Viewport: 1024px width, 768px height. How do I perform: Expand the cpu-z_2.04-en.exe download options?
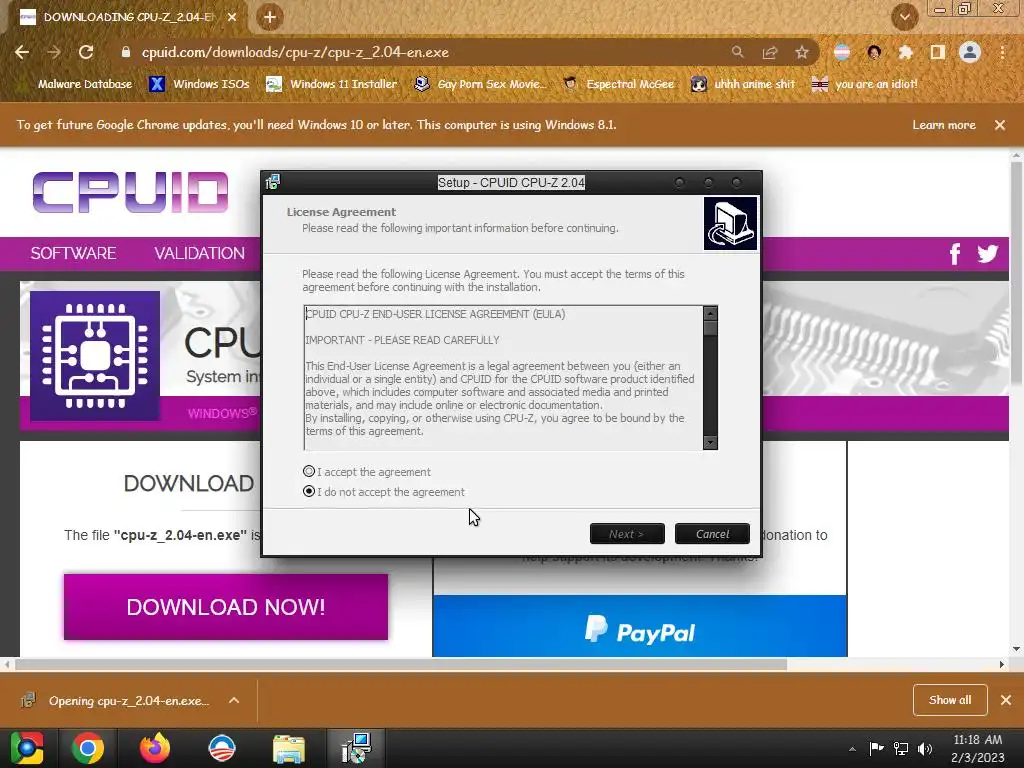[x=234, y=700]
